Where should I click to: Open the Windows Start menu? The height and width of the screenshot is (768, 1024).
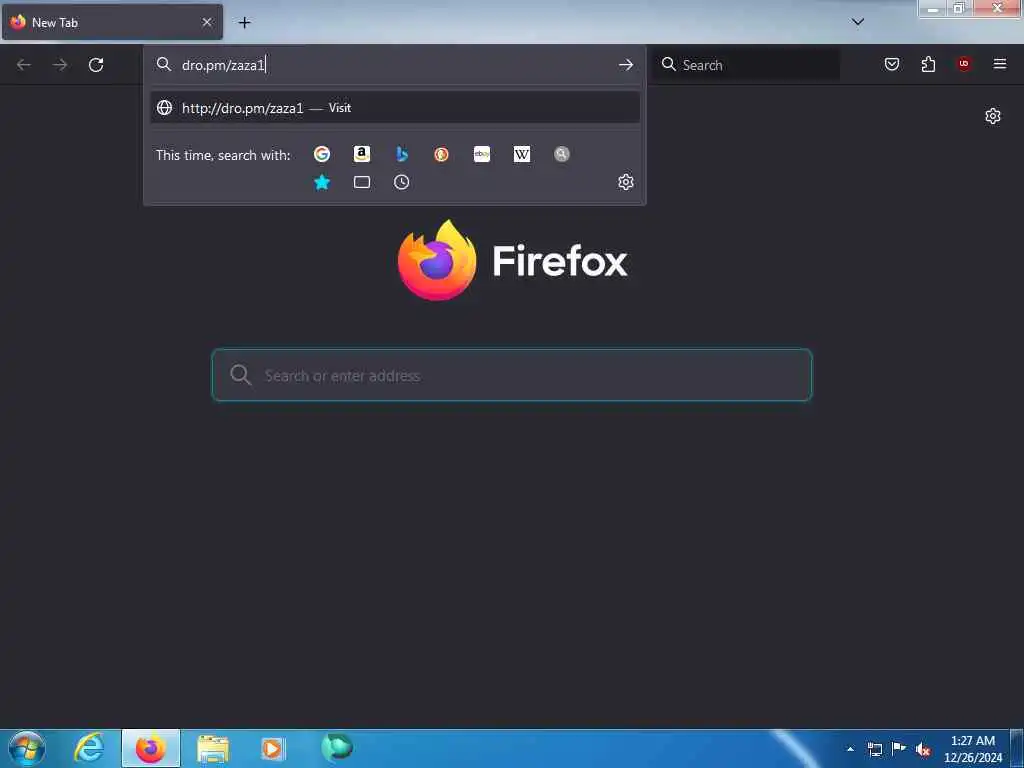[27, 748]
